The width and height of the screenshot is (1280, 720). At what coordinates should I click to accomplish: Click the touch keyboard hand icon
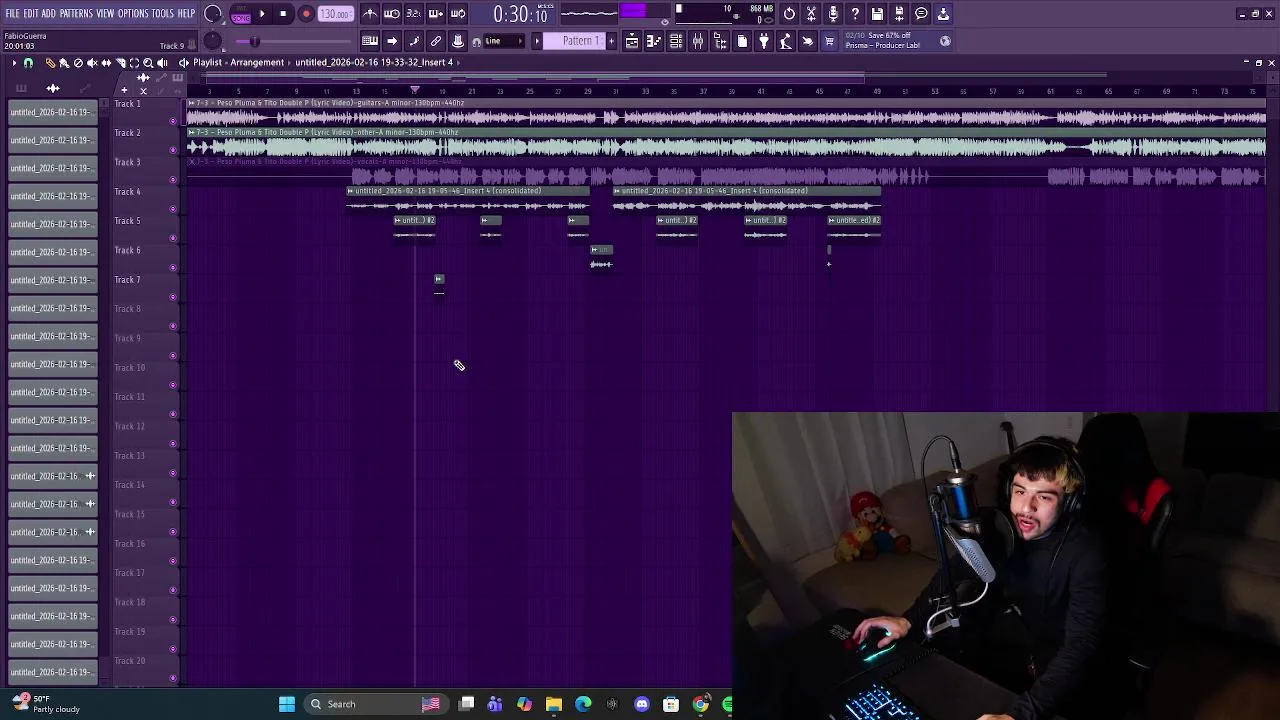[808, 41]
